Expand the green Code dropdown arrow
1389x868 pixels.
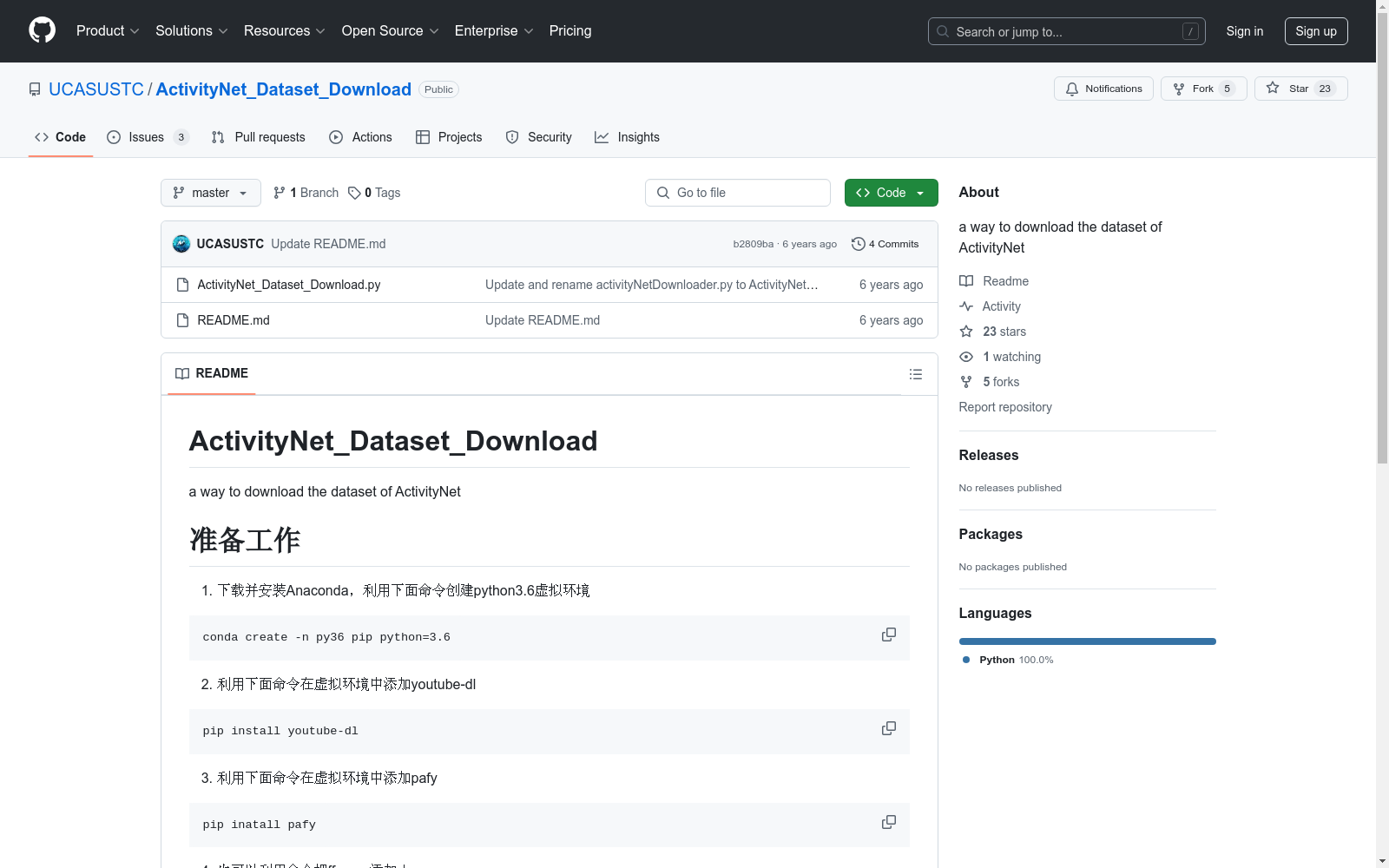click(x=921, y=193)
